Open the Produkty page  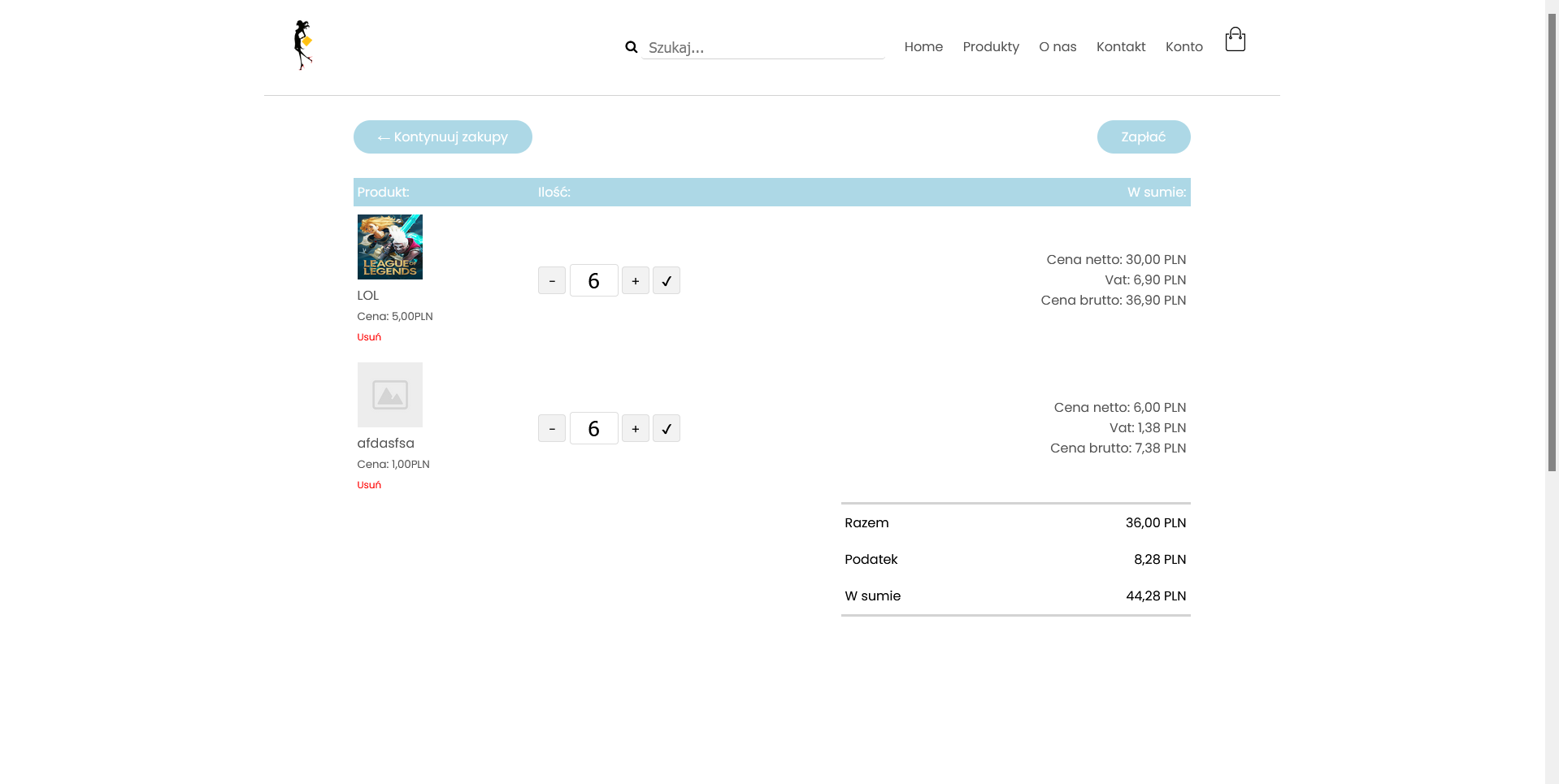click(990, 47)
